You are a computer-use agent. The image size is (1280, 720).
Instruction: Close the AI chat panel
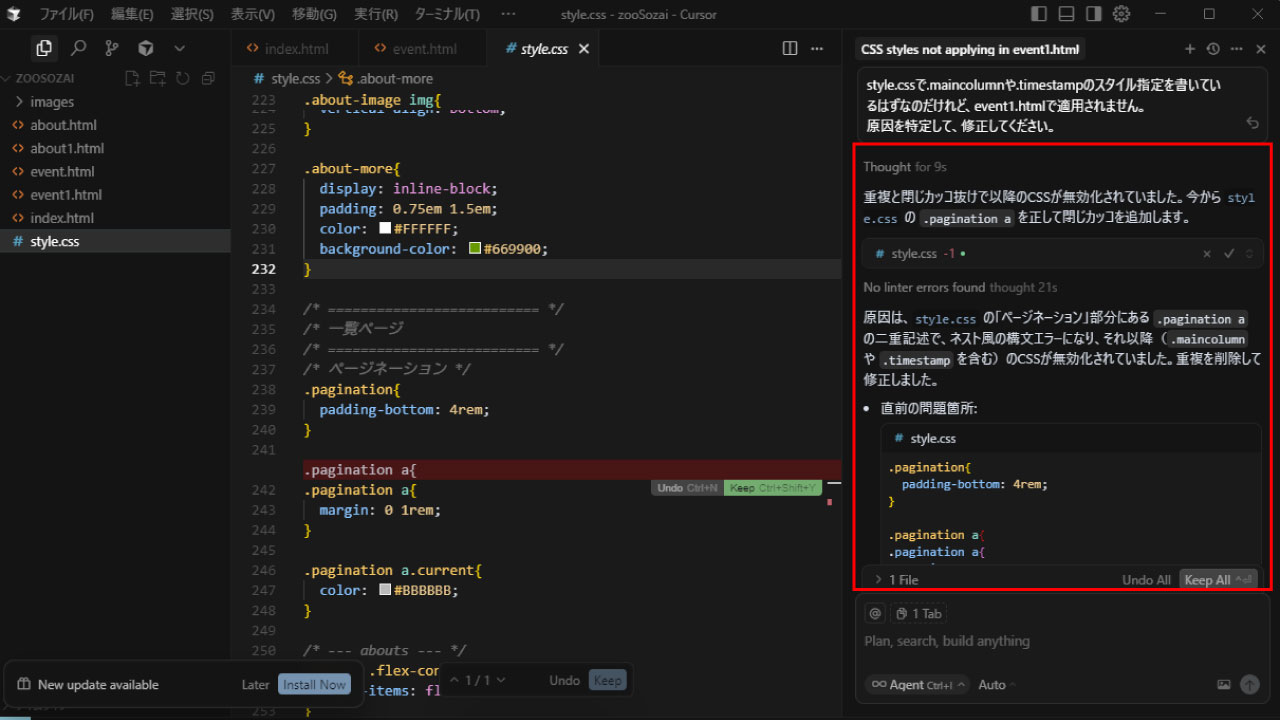(x=1260, y=49)
